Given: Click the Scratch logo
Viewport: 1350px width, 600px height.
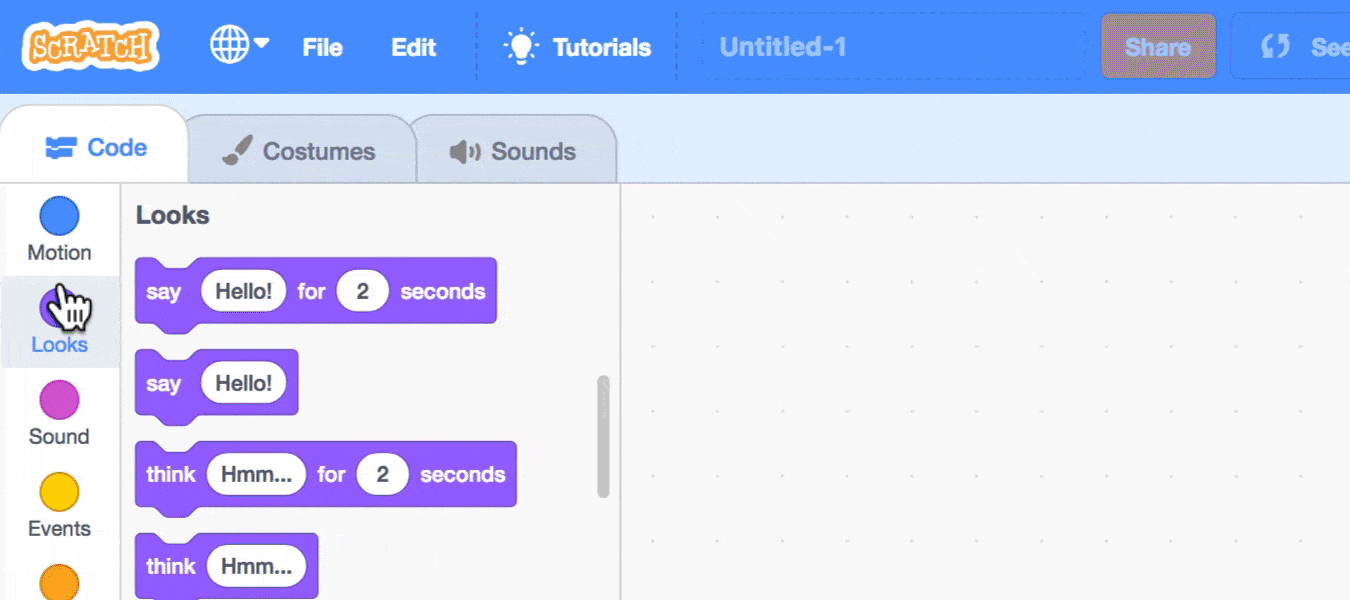Looking at the screenshot, I should coord(92,46).
